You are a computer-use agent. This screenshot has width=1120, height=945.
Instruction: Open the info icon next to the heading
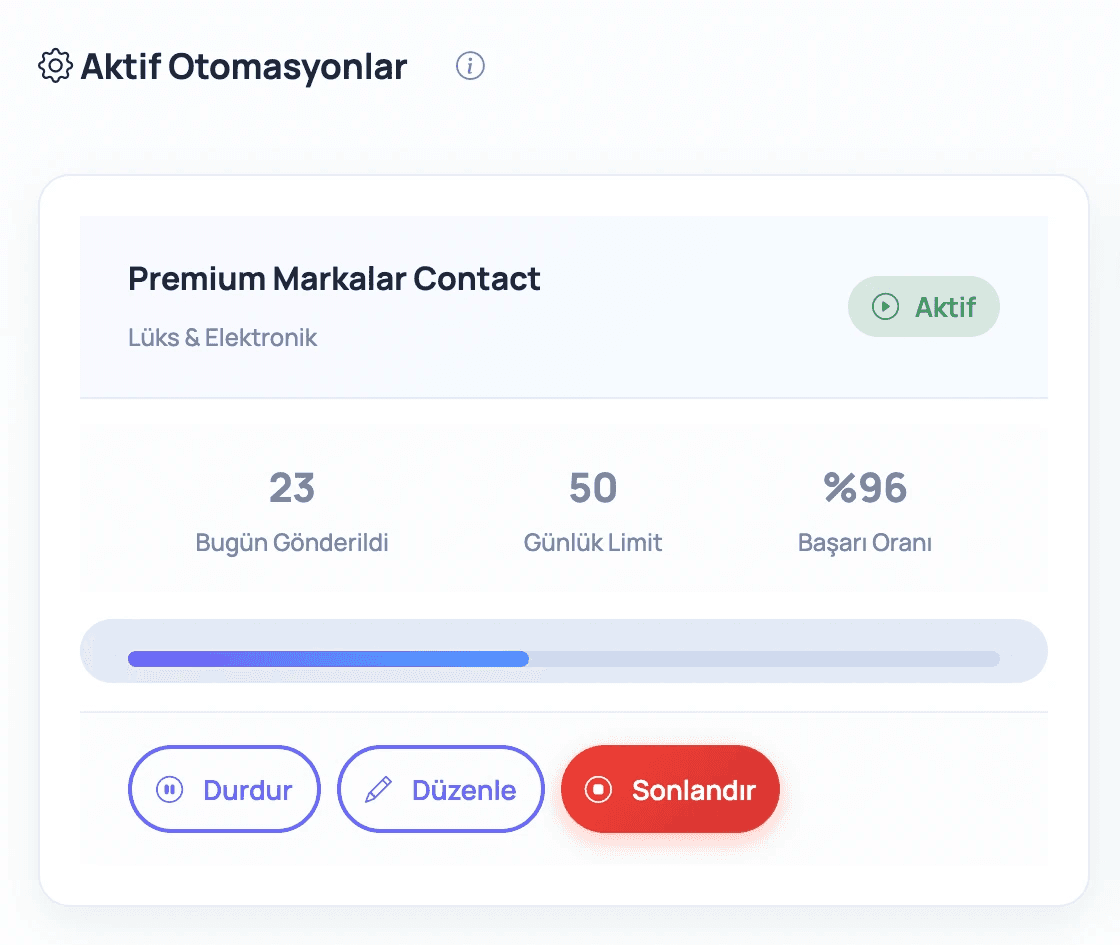click(x=470, y=66)
